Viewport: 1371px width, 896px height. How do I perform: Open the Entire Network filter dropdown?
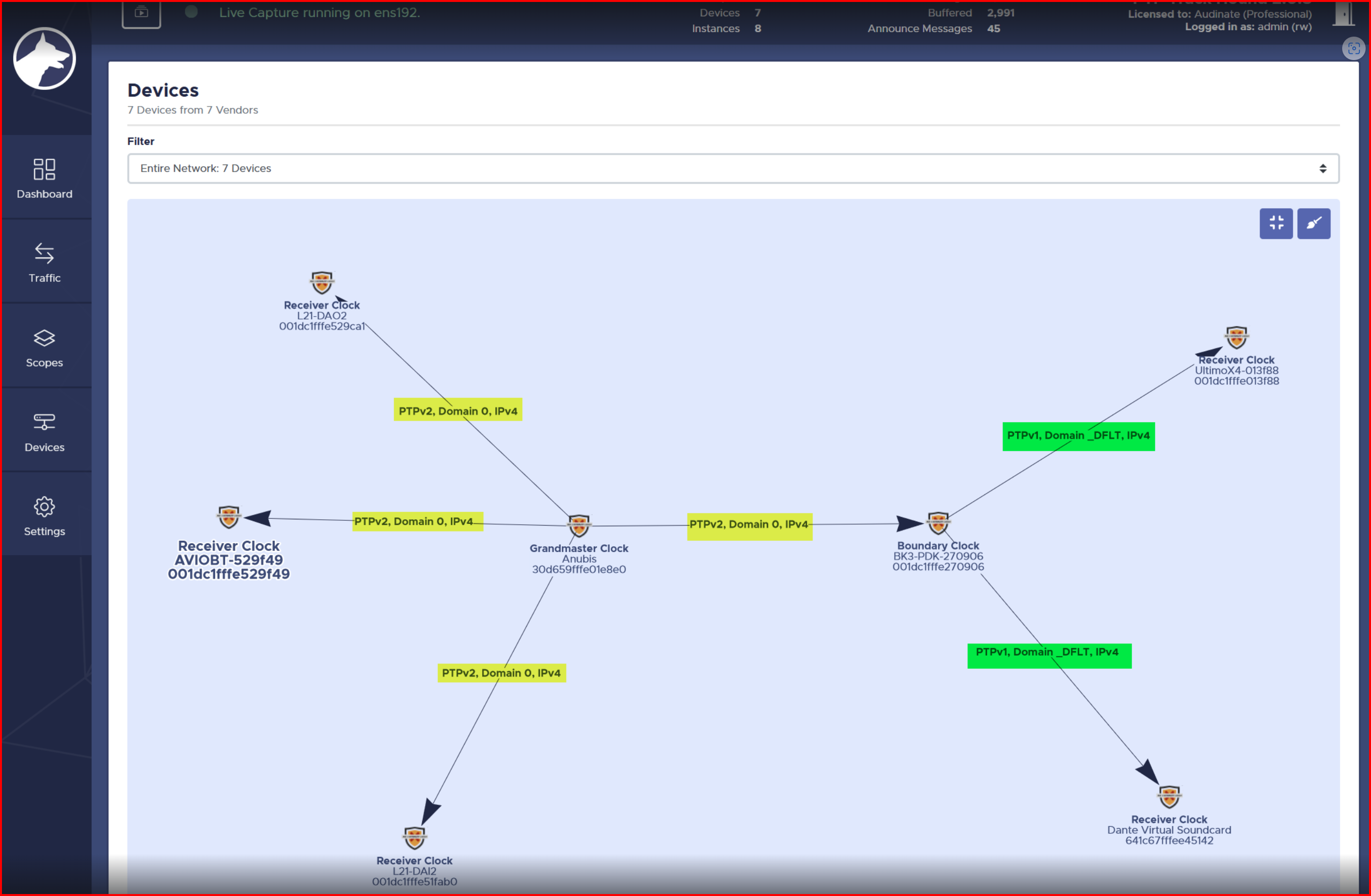[x=733, y=168]
